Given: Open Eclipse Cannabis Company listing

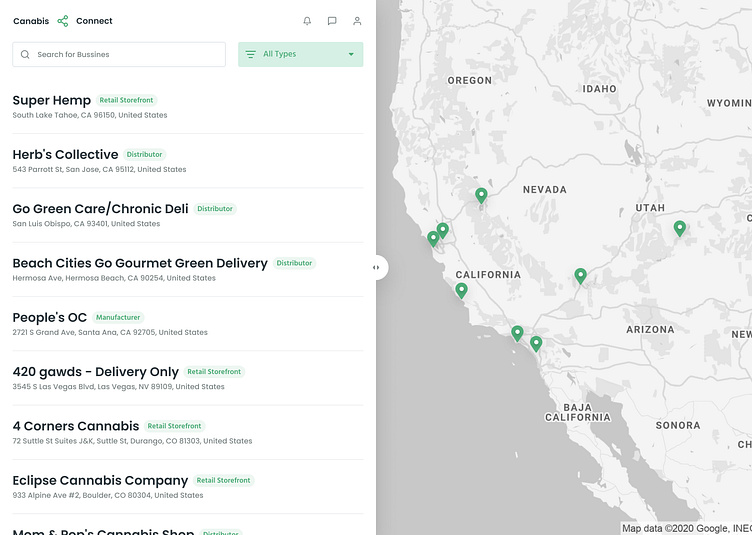Looking at the screenshot, I should 100,480.
